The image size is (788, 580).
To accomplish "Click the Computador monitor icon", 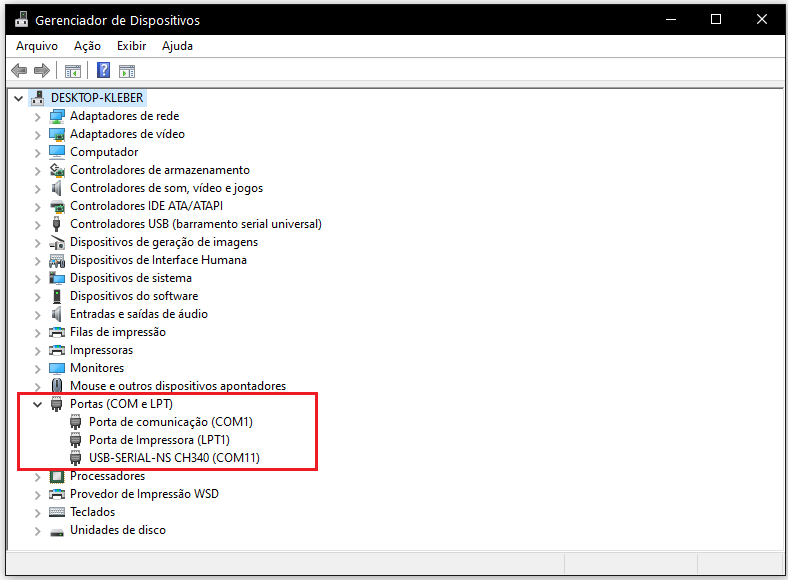I will 57,152.
